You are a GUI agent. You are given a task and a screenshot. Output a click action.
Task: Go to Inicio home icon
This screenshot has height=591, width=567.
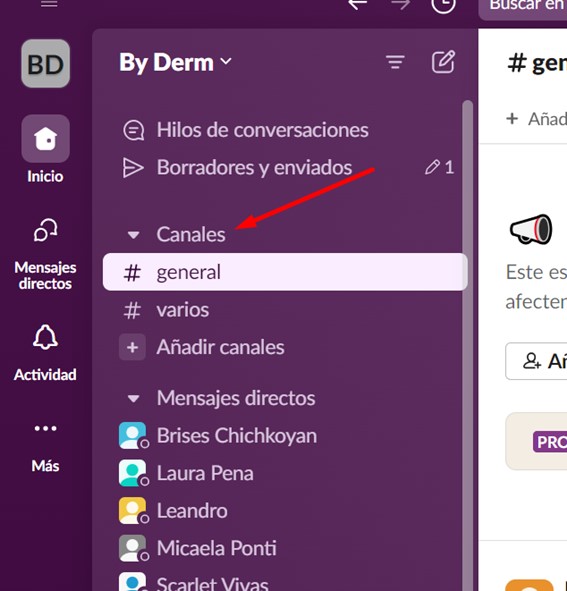[46, 139]
